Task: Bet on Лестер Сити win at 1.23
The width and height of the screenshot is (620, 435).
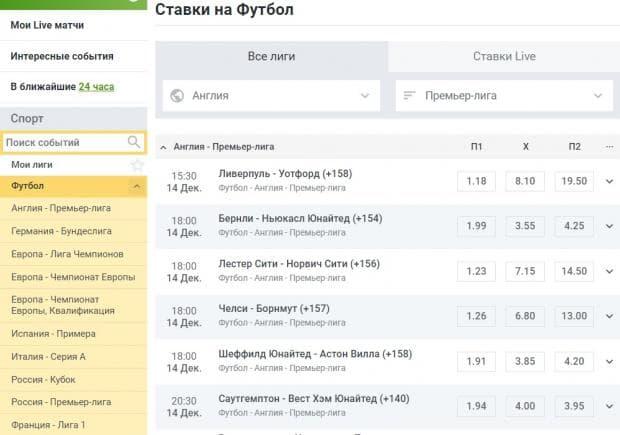Action: [476, 271]
